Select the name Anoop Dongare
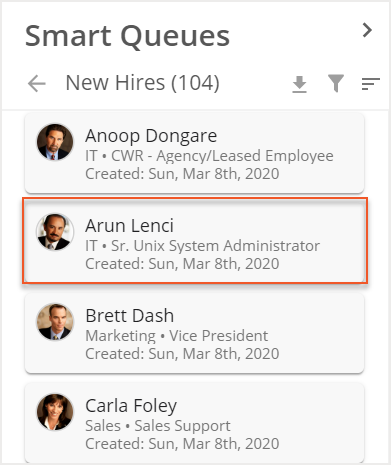The height and width of the screenshot is (465, 391). click(x=151, y=136)
